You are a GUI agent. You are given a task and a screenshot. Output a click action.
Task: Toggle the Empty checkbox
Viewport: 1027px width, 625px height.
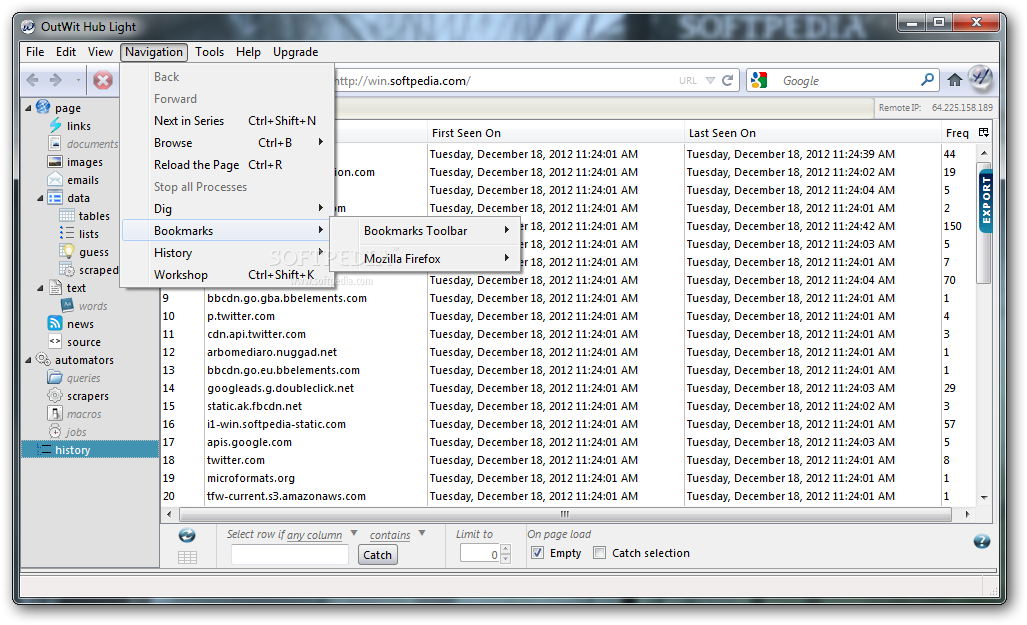537,552
